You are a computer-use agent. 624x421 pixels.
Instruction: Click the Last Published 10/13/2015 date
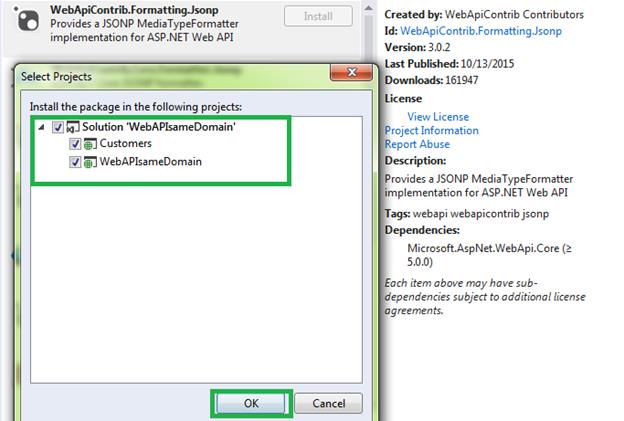point(487,64)
